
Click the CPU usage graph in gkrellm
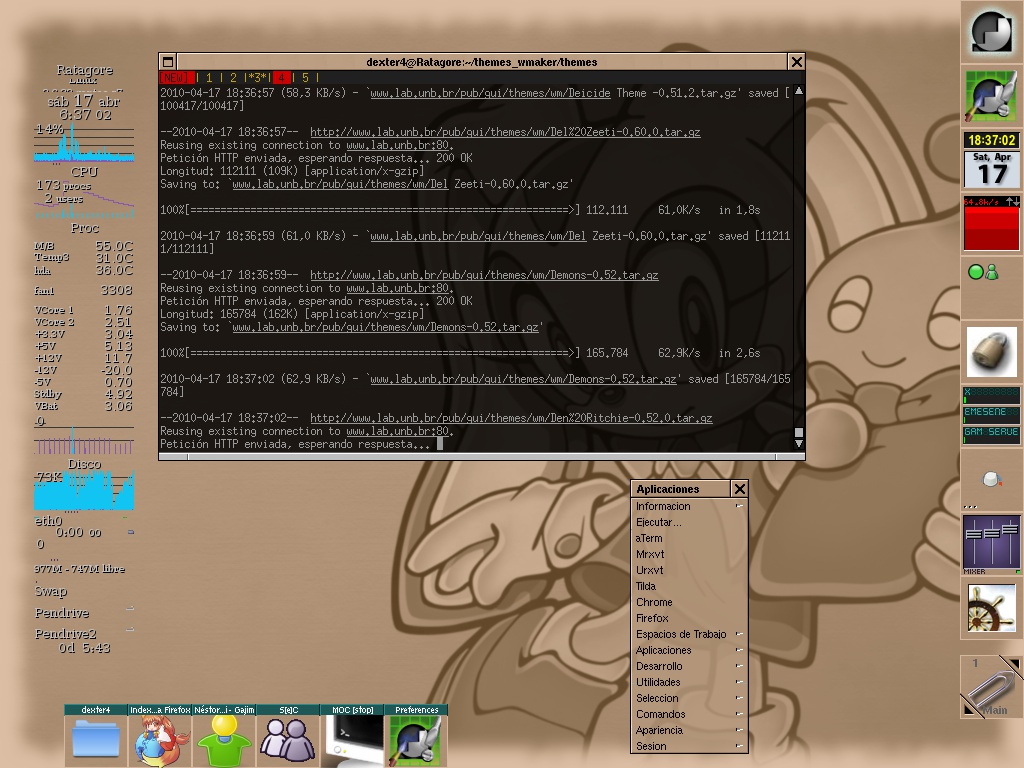(84, 144)
